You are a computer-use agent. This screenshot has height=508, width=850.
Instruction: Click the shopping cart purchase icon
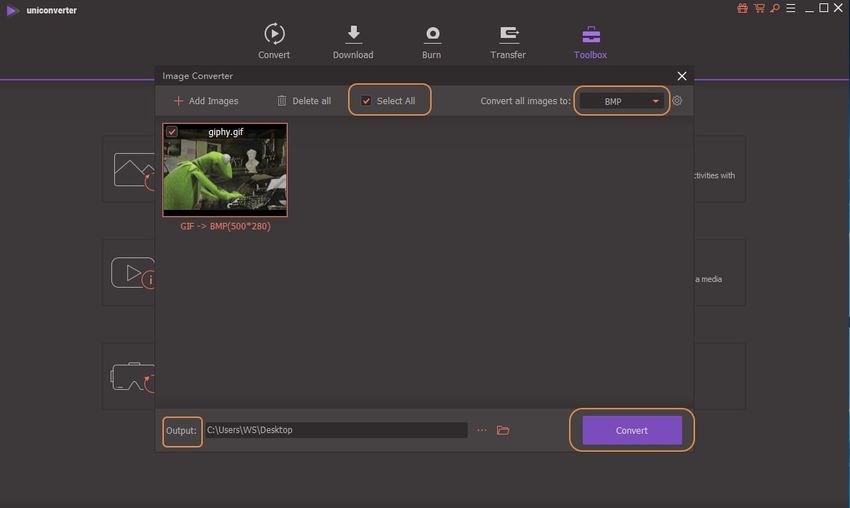758,8
